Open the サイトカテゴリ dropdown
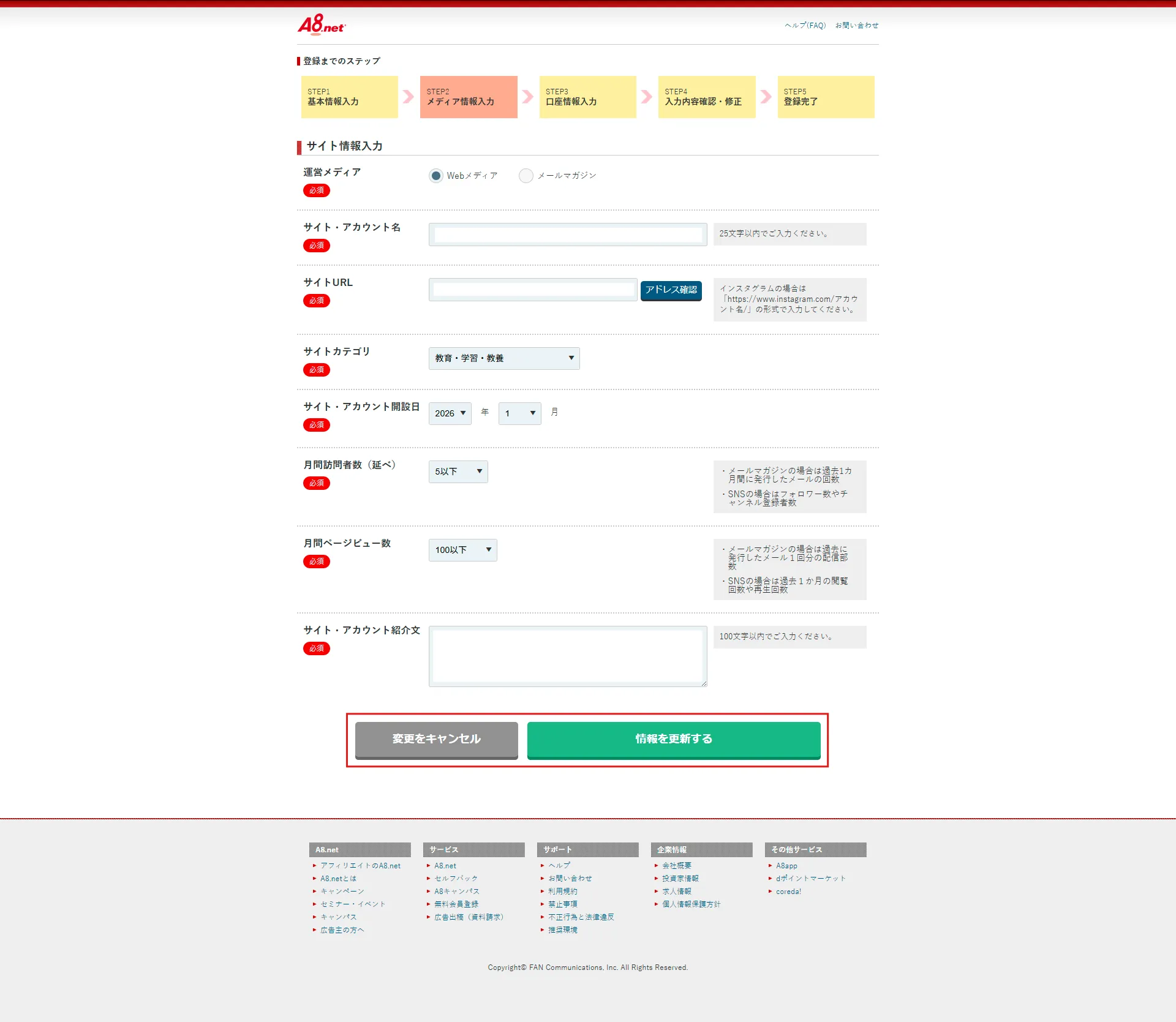Image resolution: width=1176 pixels, height=1022 pixels. pyautogui.click(x=504, y=358)
